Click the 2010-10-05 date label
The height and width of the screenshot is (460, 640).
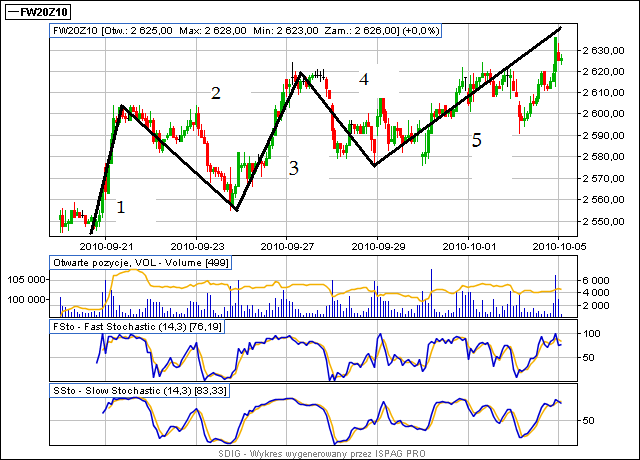(x=558, y=244)
